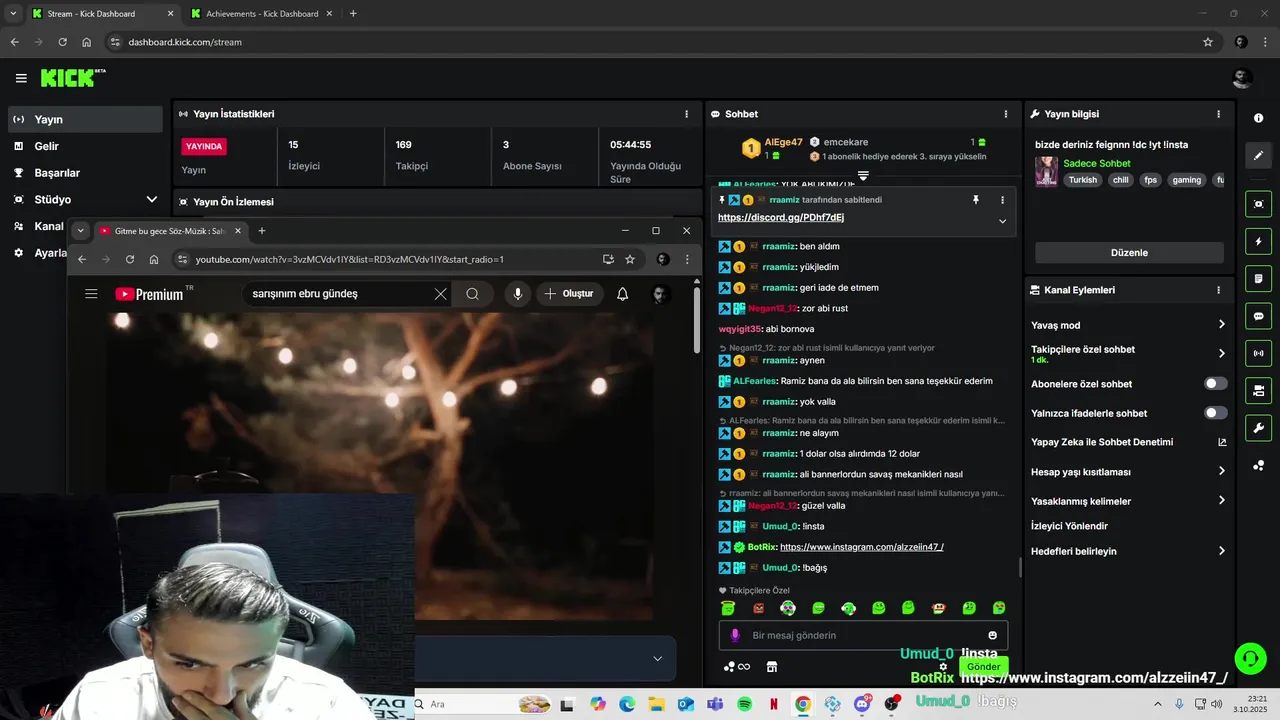Open the Sadece Sohbet category link

pyautogui.click(x=1097, y=163)
